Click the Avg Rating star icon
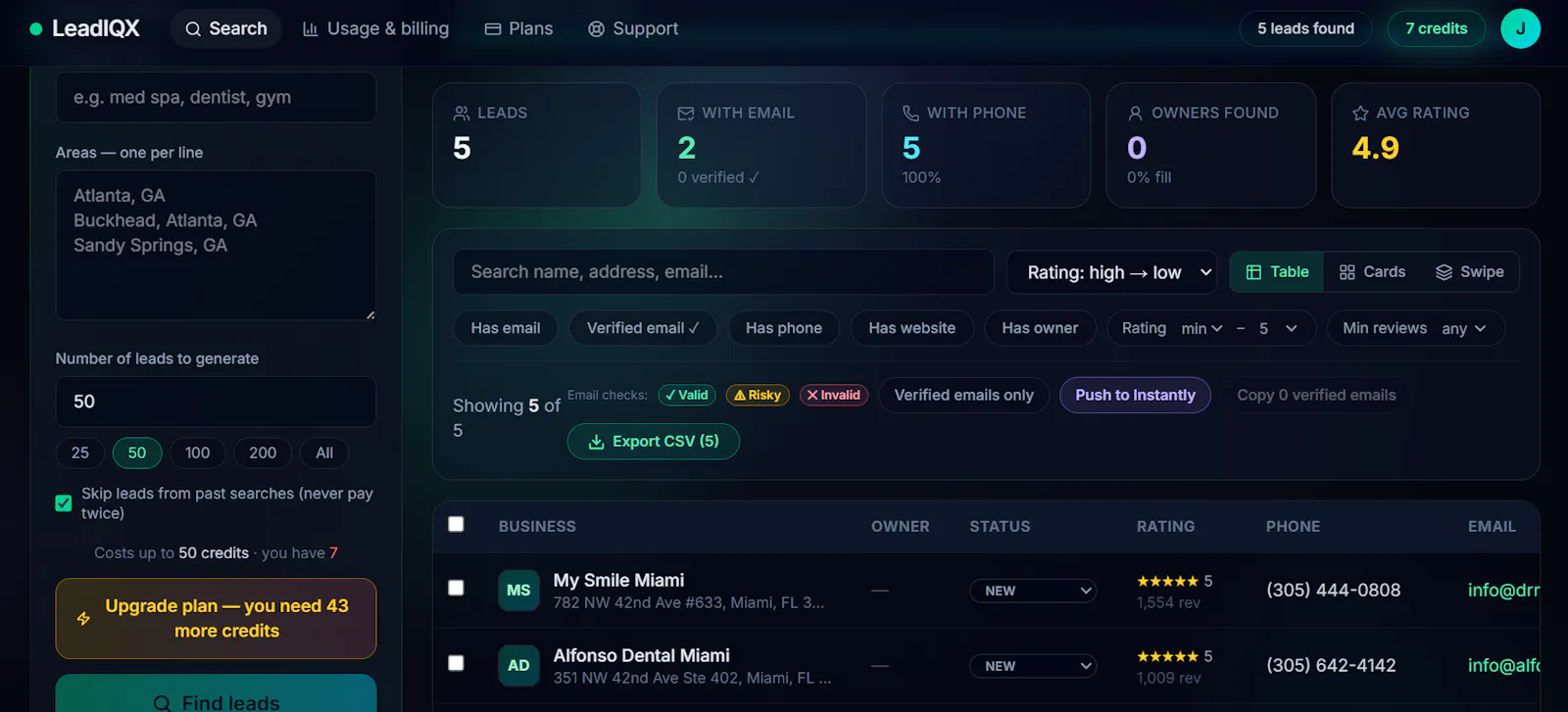 [1360, 114]
